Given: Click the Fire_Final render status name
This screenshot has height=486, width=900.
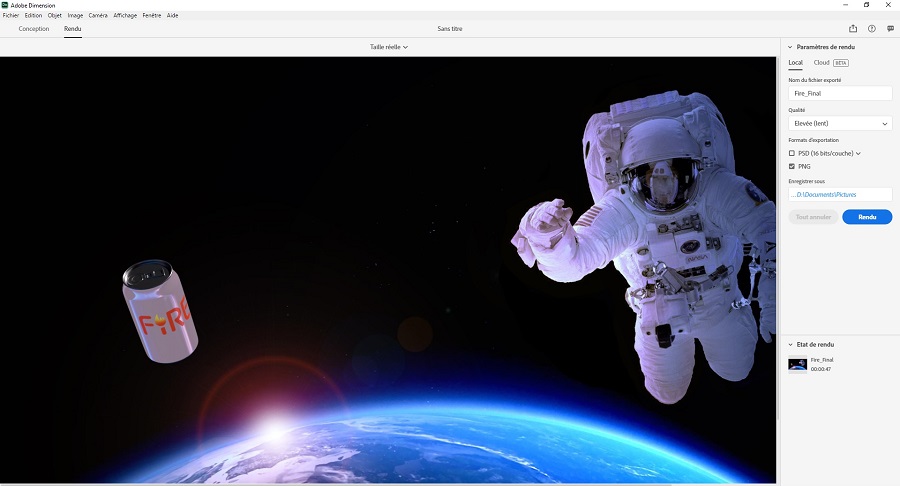Looking at the screenshot, I should pos(822,360).
